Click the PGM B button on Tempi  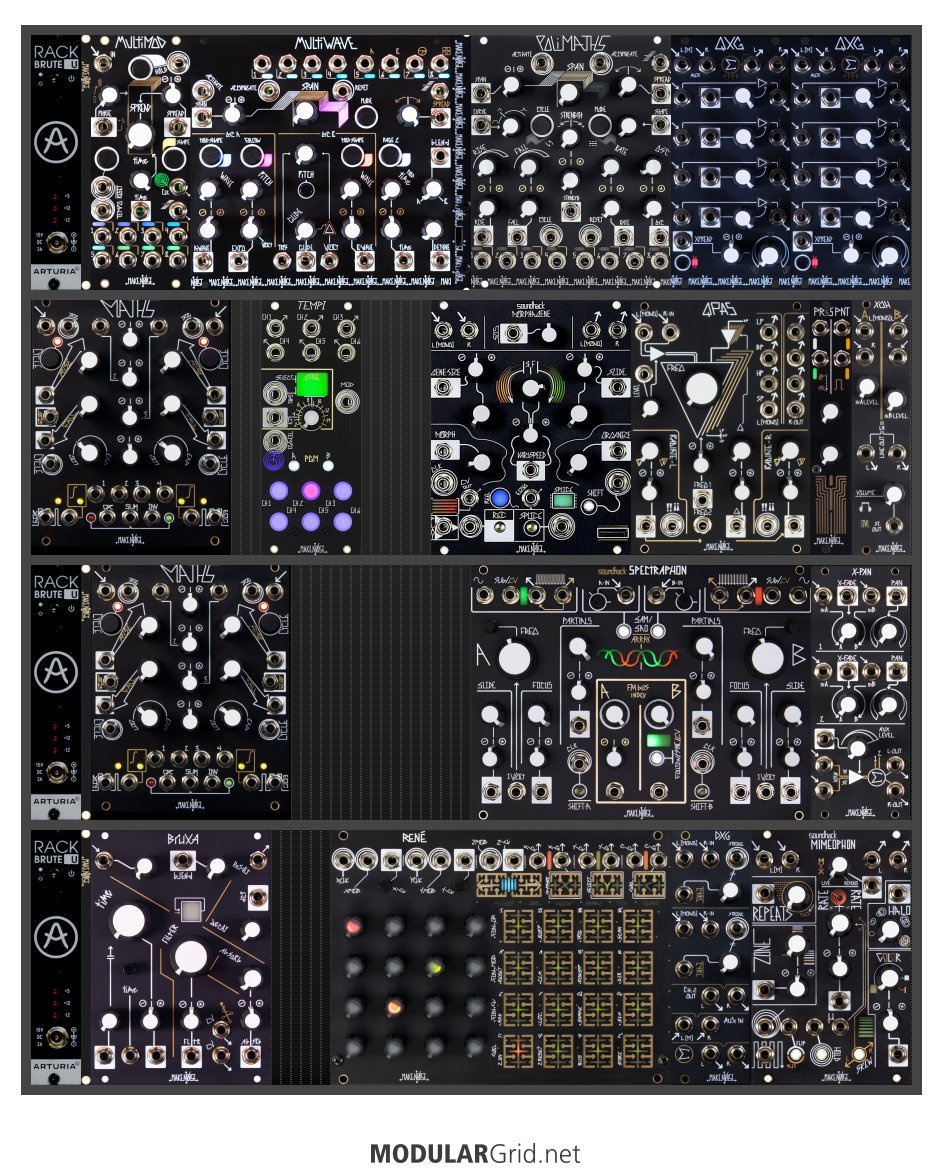click(x=327, y=466)
